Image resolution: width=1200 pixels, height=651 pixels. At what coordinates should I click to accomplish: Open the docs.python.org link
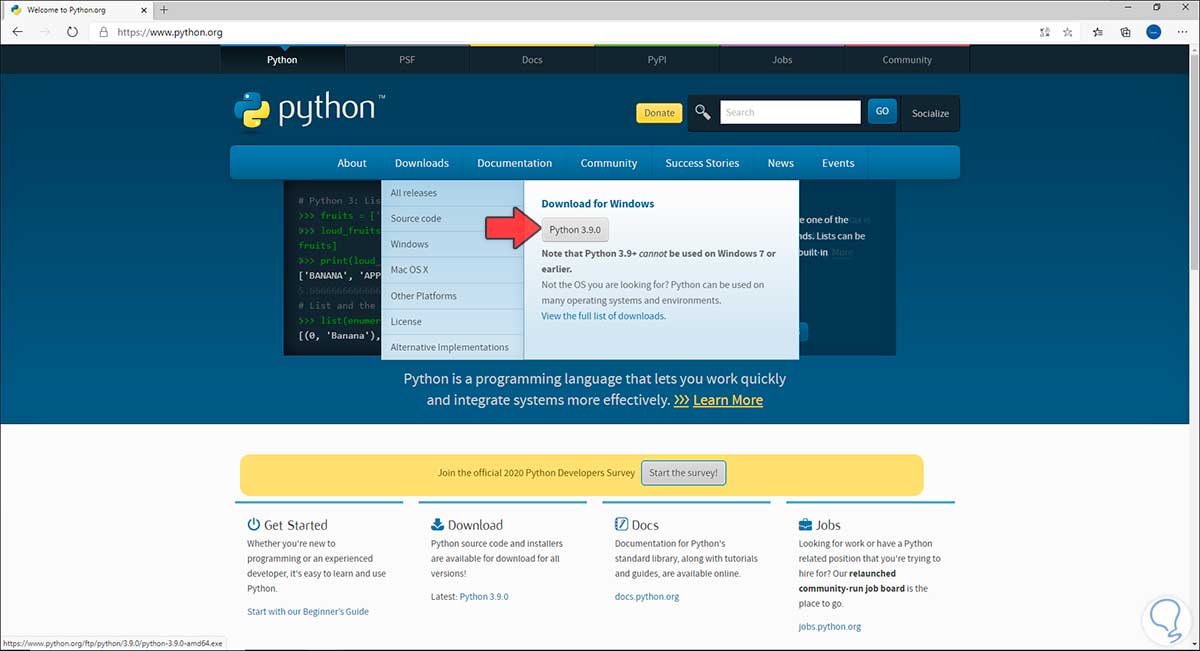coord(647,596)
